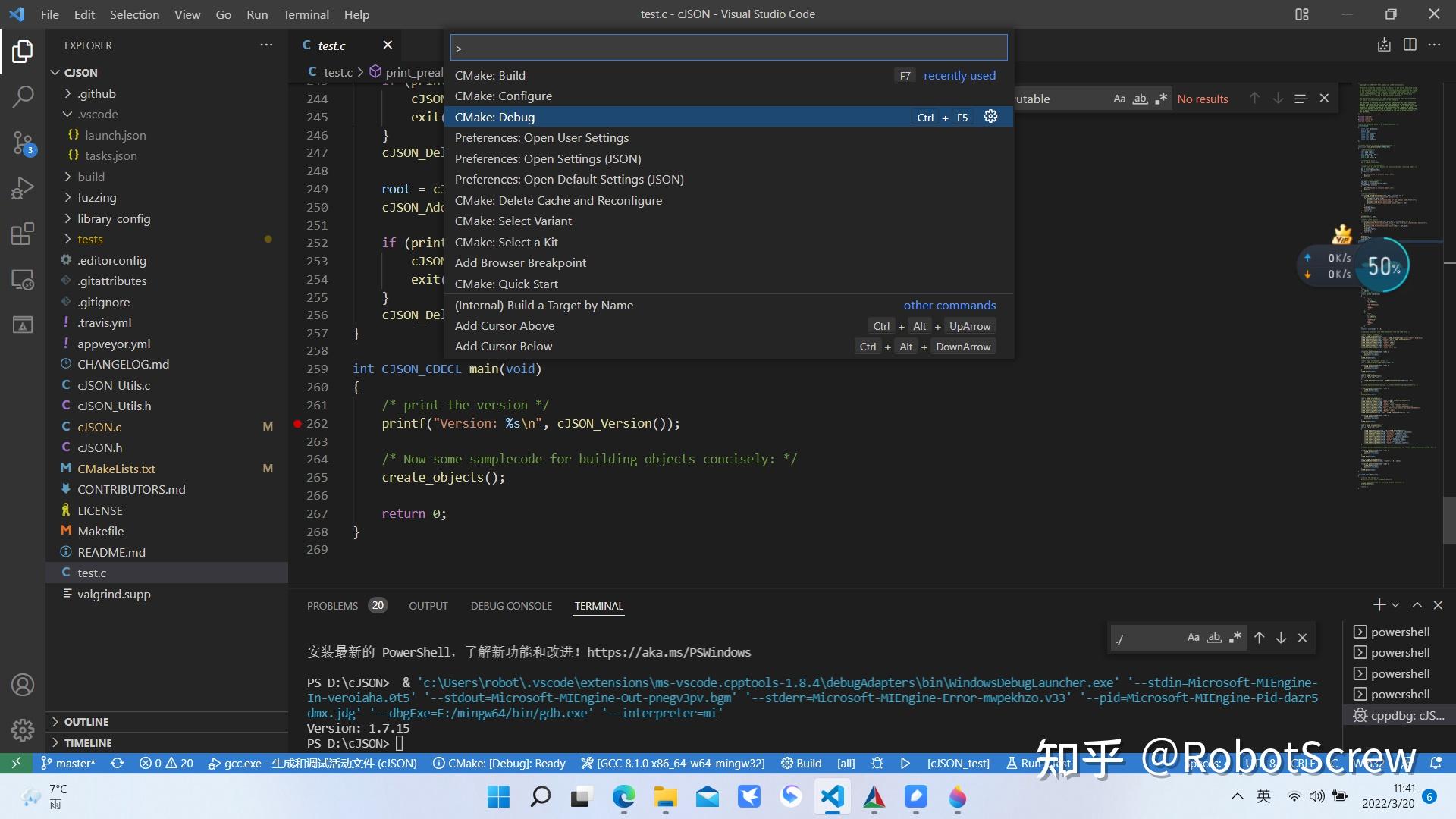Open the Extensions sidebar icon
Viewport: 1456px width, 819px height.
point(22,234)
